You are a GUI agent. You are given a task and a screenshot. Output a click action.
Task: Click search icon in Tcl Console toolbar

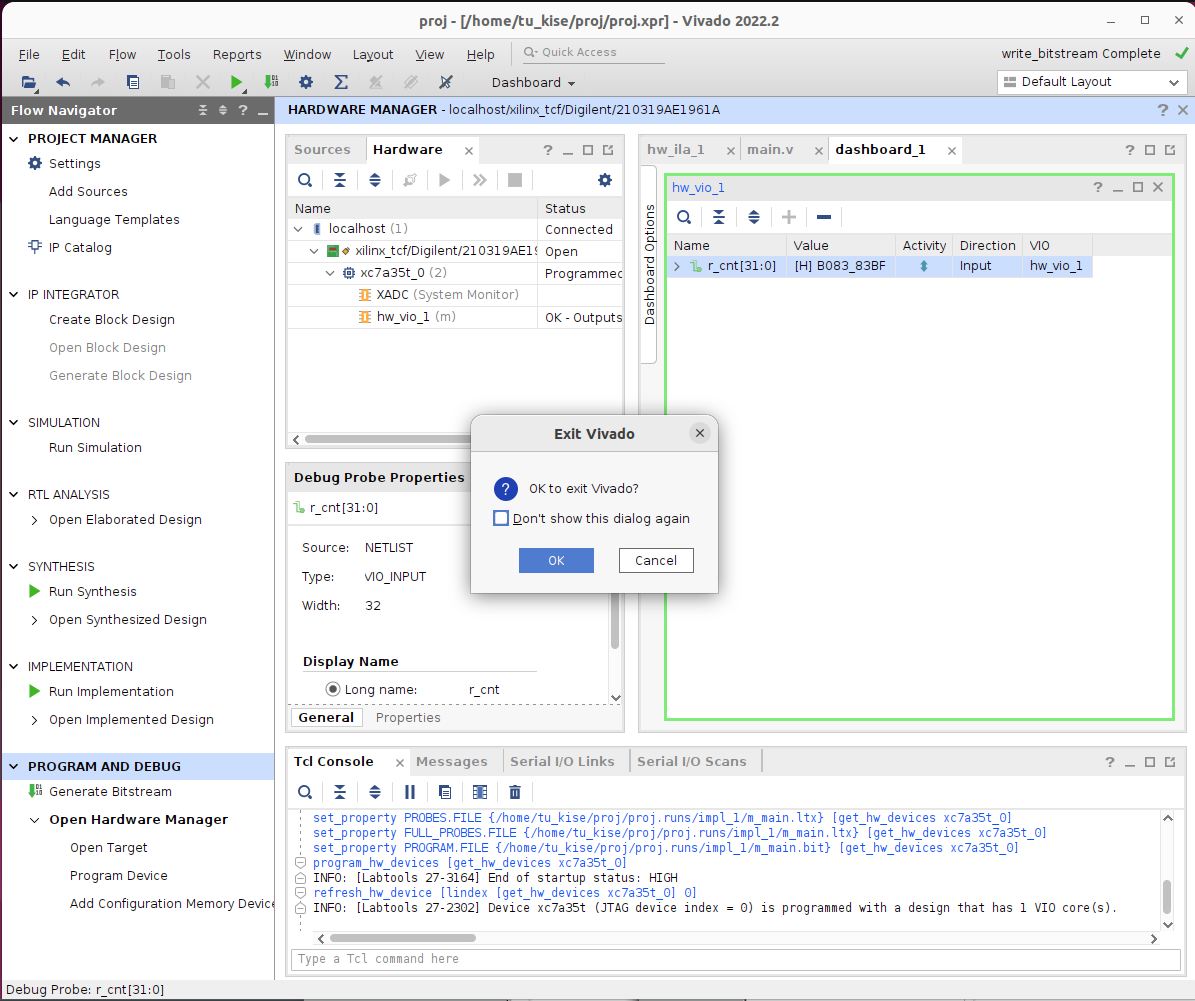(305, 792)
